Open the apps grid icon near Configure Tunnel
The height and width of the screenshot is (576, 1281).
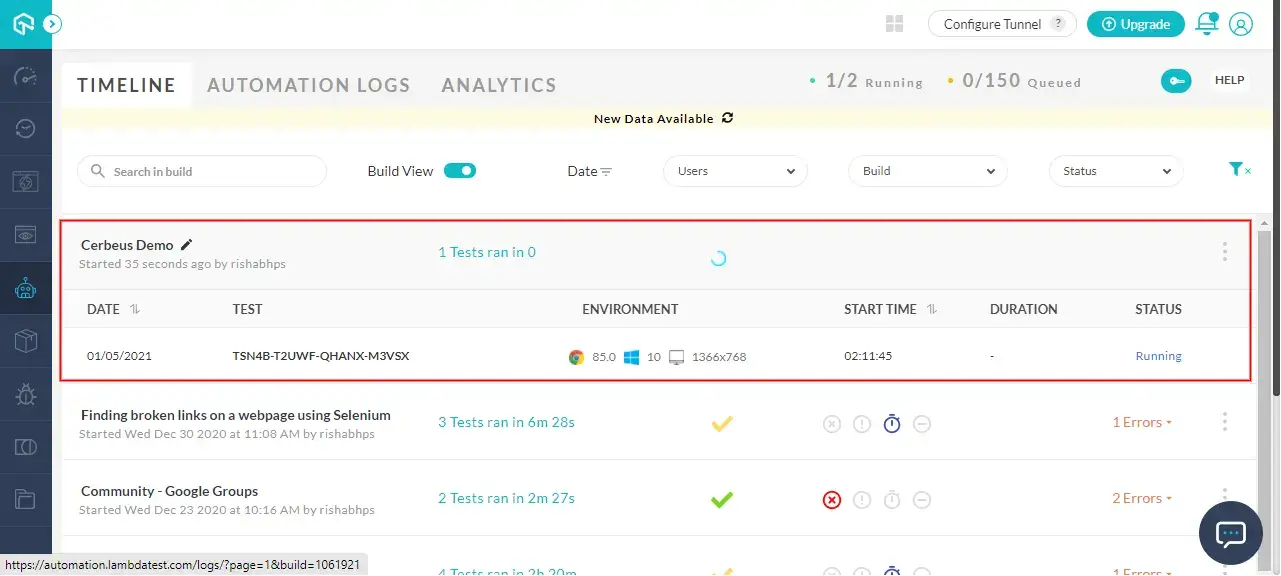pyautogui.click(x=893, y=23)
